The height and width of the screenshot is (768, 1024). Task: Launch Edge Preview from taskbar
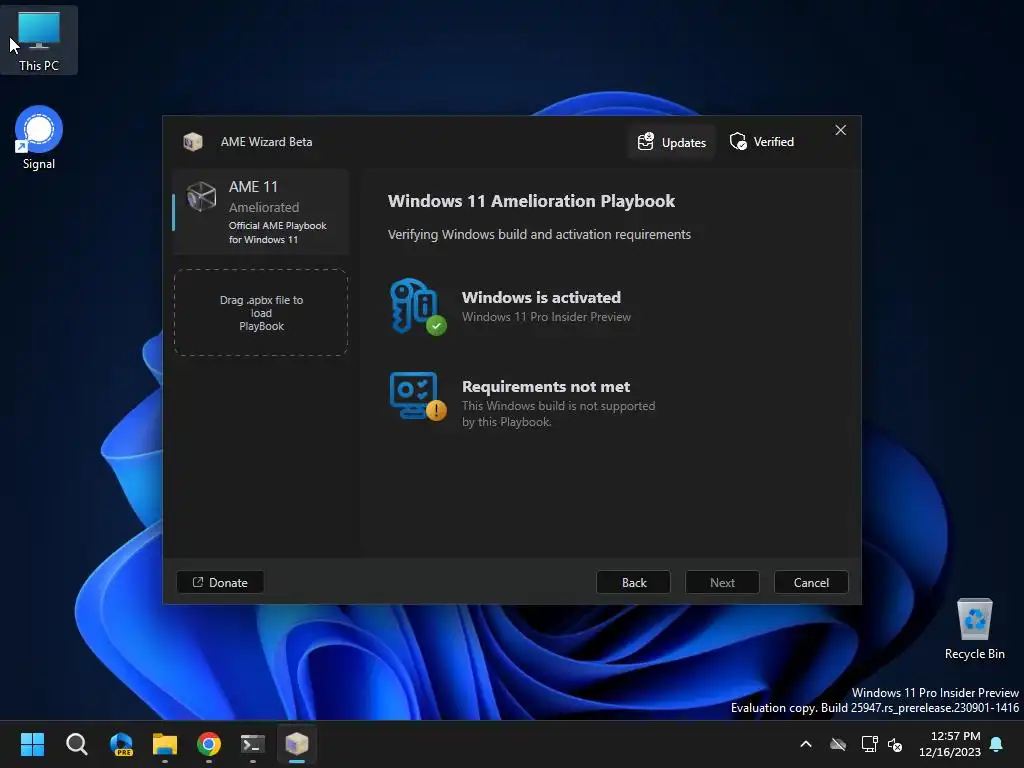pyautogui.click(x=121, y=744)
